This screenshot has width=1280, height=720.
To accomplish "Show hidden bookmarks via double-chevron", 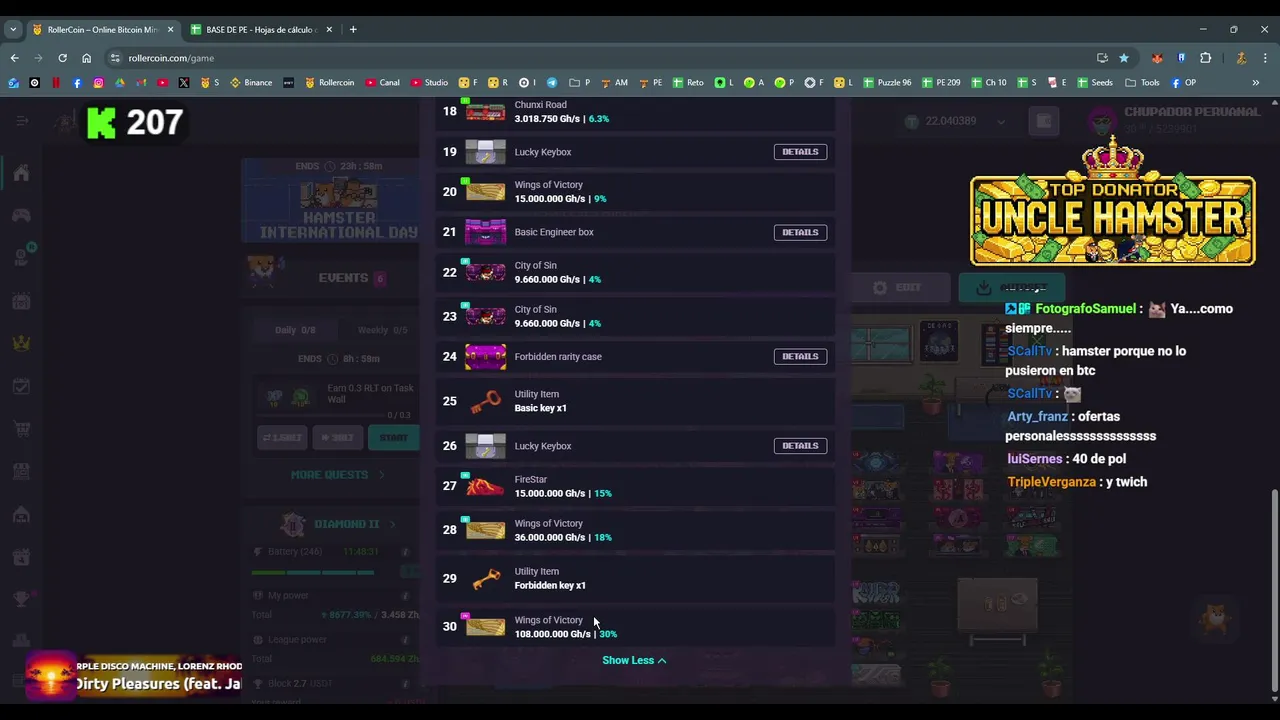I will [1256, 83].
